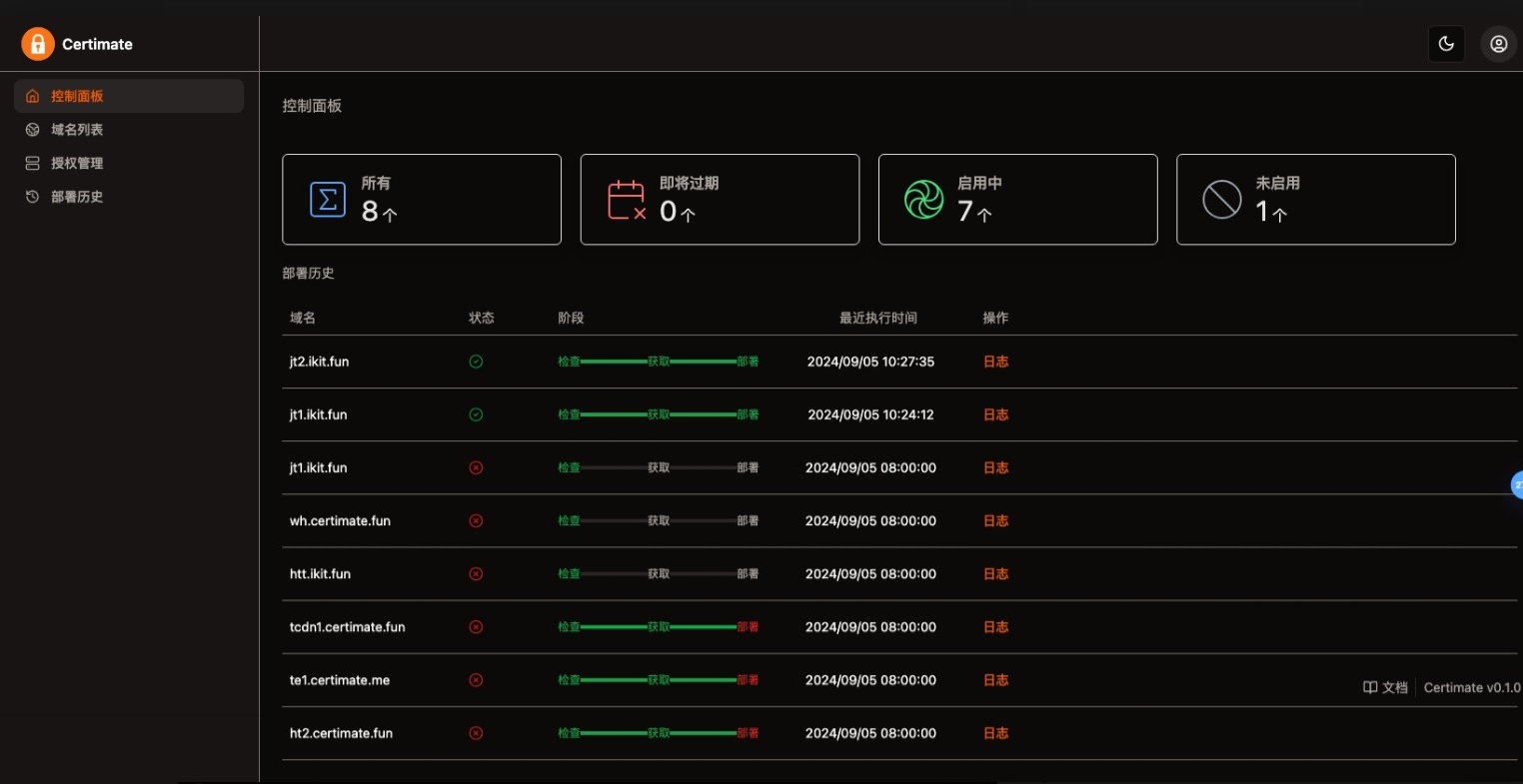Click the 即将过期 0个 summary card
This screenshot has height=784, width=1523.
click(720, 200)
